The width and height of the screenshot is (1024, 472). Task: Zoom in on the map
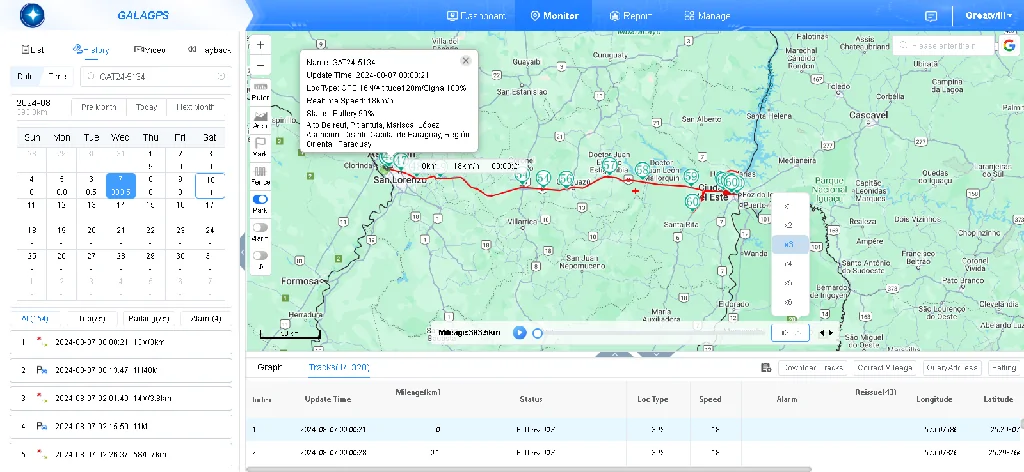pyautogui.click(x=260, y=45)
